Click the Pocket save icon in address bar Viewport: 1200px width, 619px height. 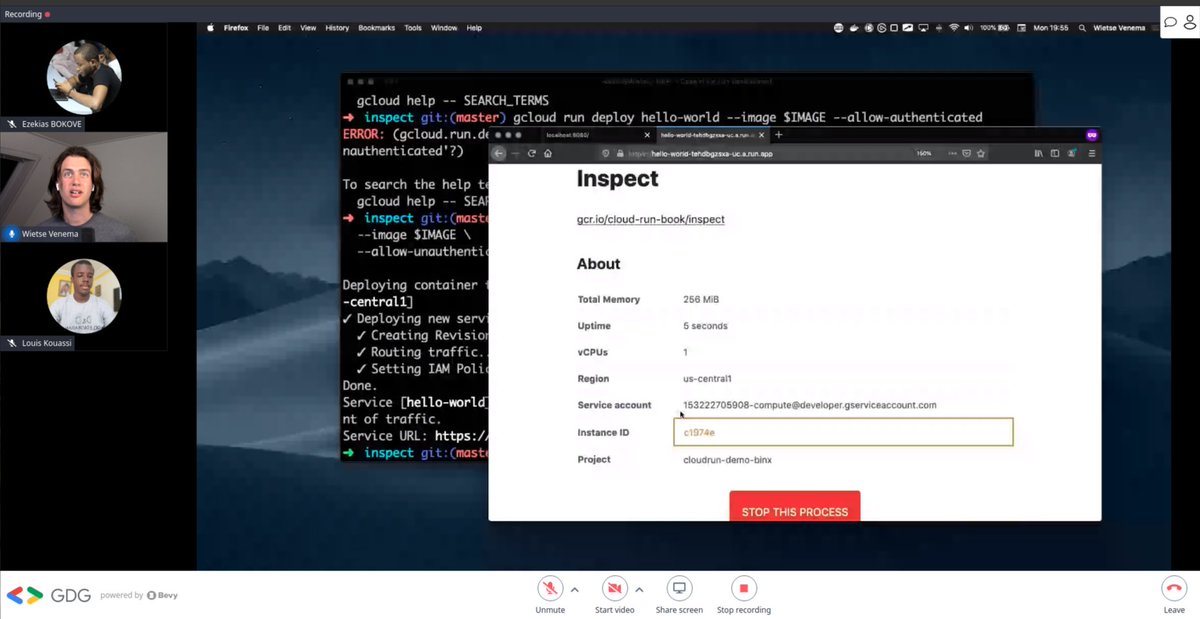966,153
